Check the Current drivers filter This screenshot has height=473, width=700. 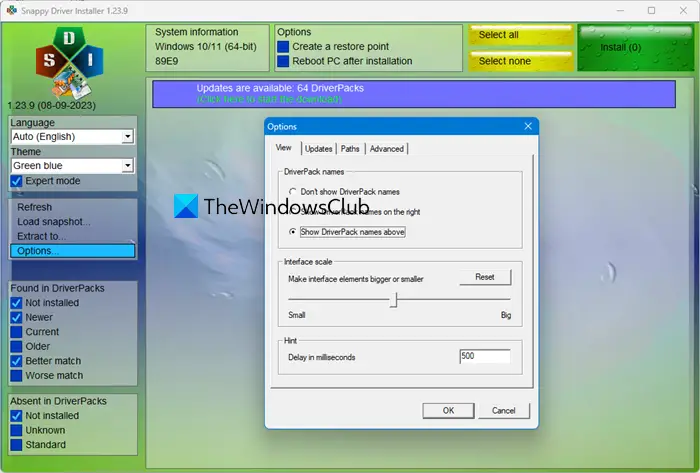tap(16, 332)
